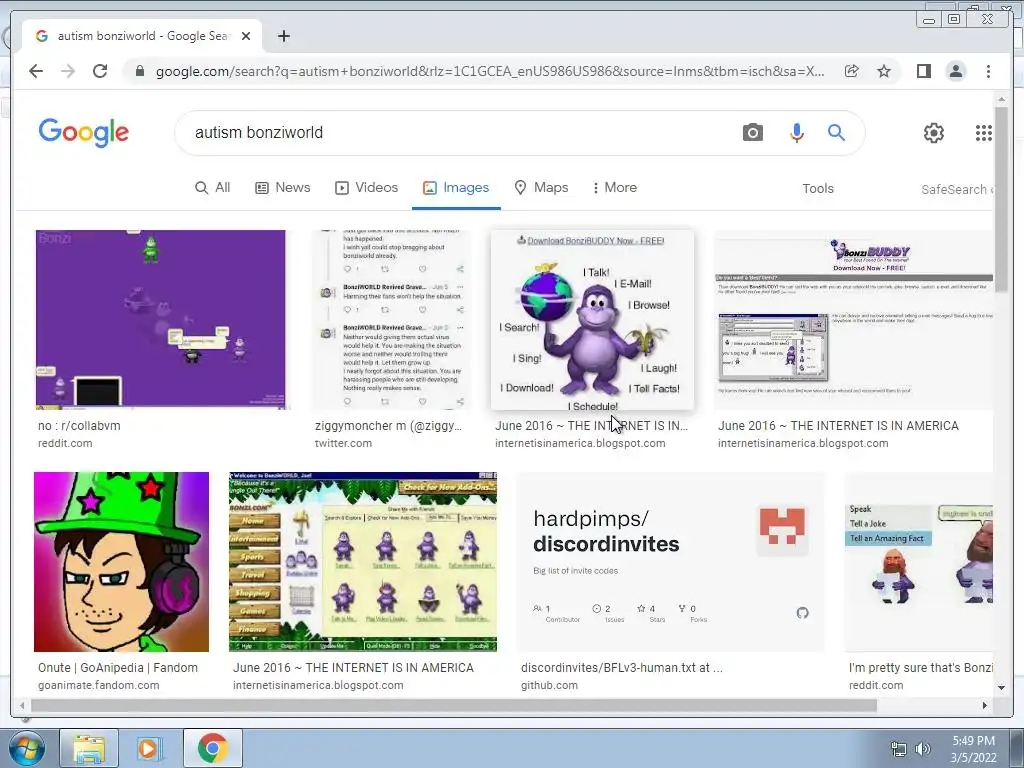Reload the current page
Viewport: 1024px width, 768px height.
click(x=100, y=71)
